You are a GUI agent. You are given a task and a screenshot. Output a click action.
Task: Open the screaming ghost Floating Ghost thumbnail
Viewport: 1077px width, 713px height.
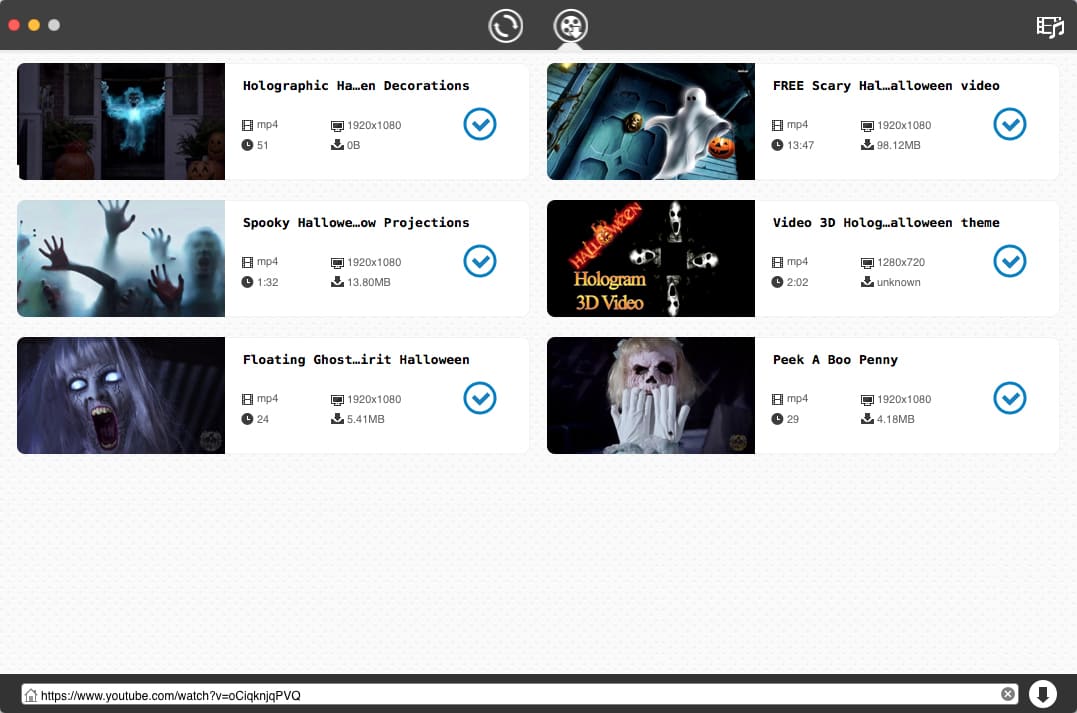click(x=121, y=396)
